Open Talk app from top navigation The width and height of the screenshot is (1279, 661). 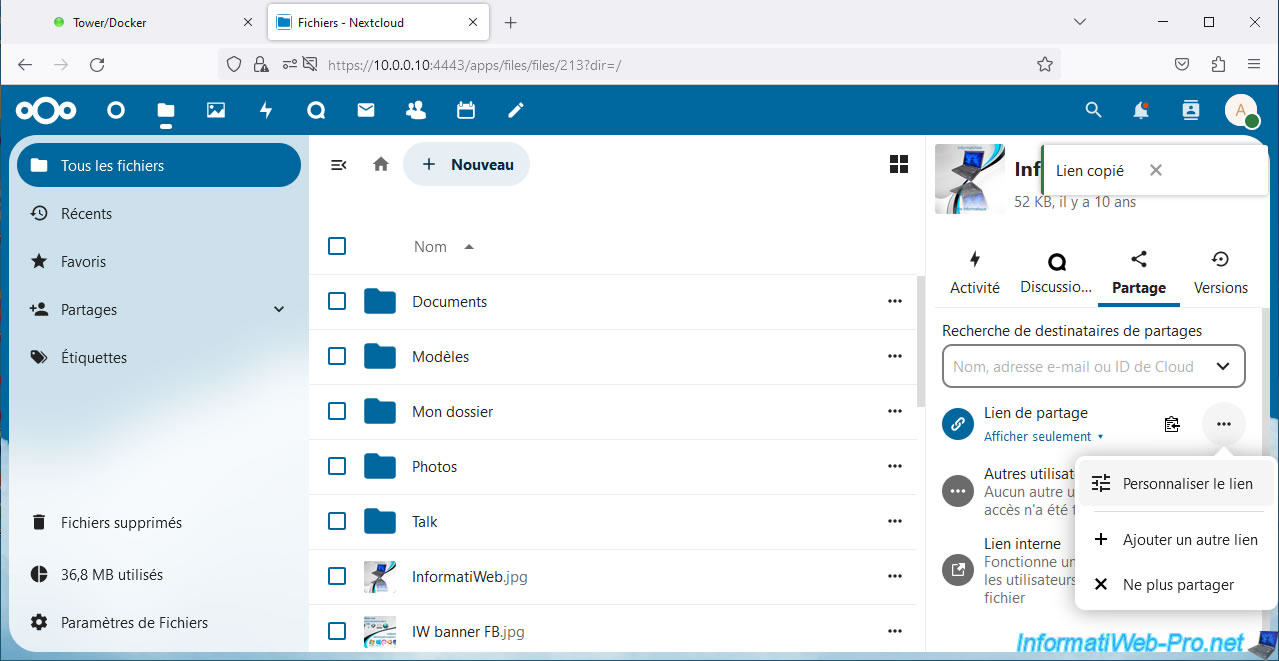pos(316,110)
